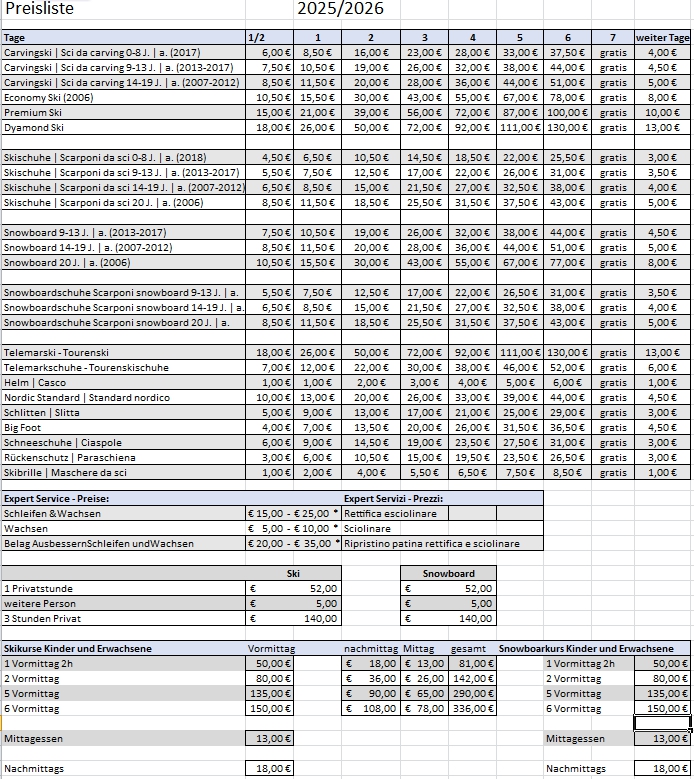694x779 pixels.
Task: Click the "Skibrille | Maschere da sci" cell
Action: click(x=65, y=472)
